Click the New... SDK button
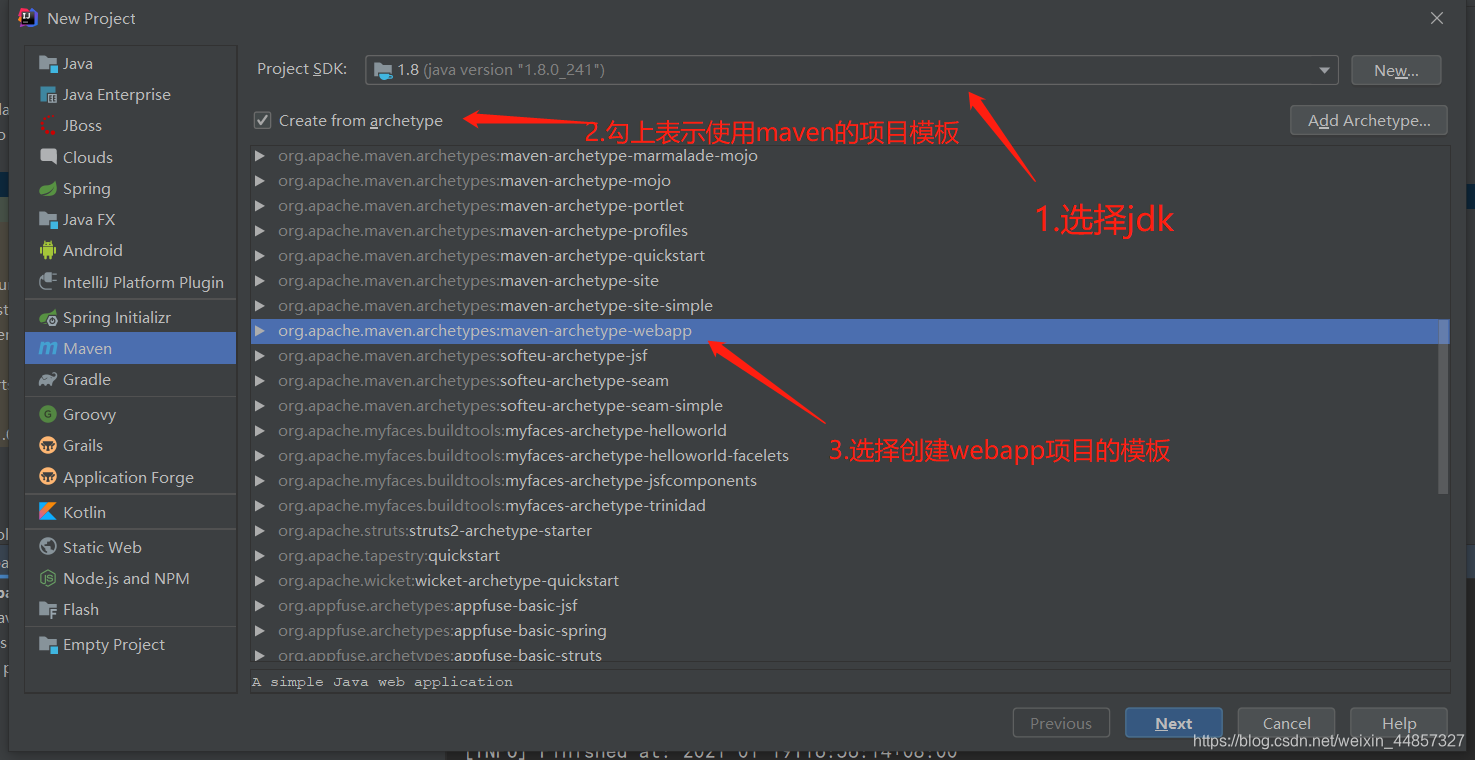The height and width of the screenshot is (760, 1475). tap(1396, 70)
